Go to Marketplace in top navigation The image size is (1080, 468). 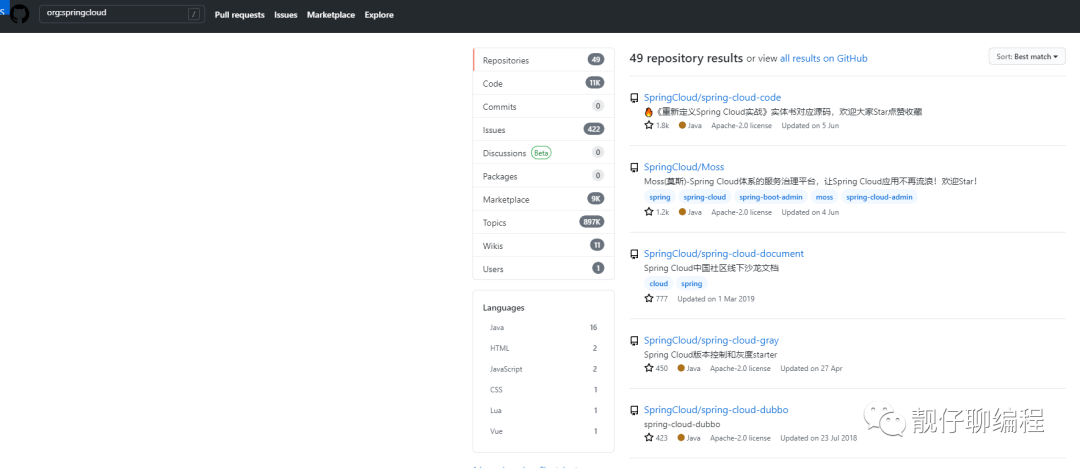click(x=331, y=14)
